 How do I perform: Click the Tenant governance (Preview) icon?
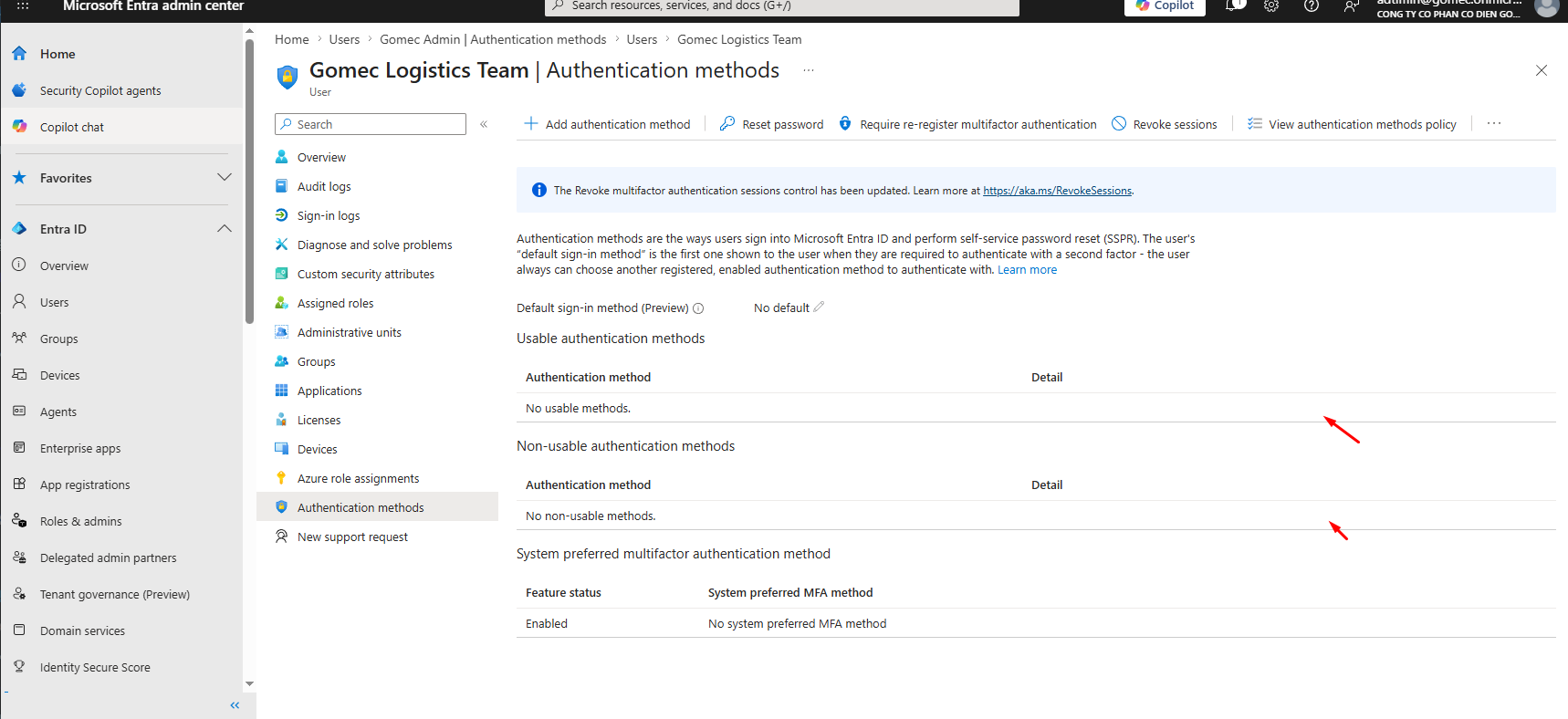coord(19,593)
